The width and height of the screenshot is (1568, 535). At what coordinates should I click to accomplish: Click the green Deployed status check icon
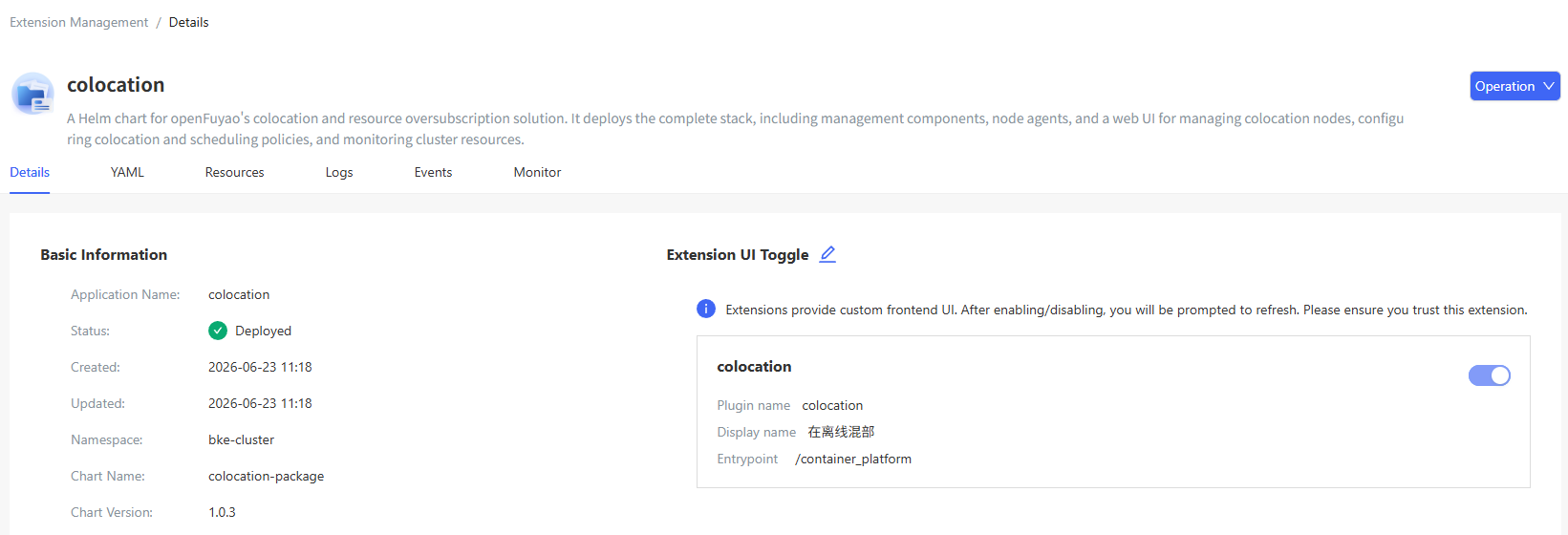[x=218, y=331]
